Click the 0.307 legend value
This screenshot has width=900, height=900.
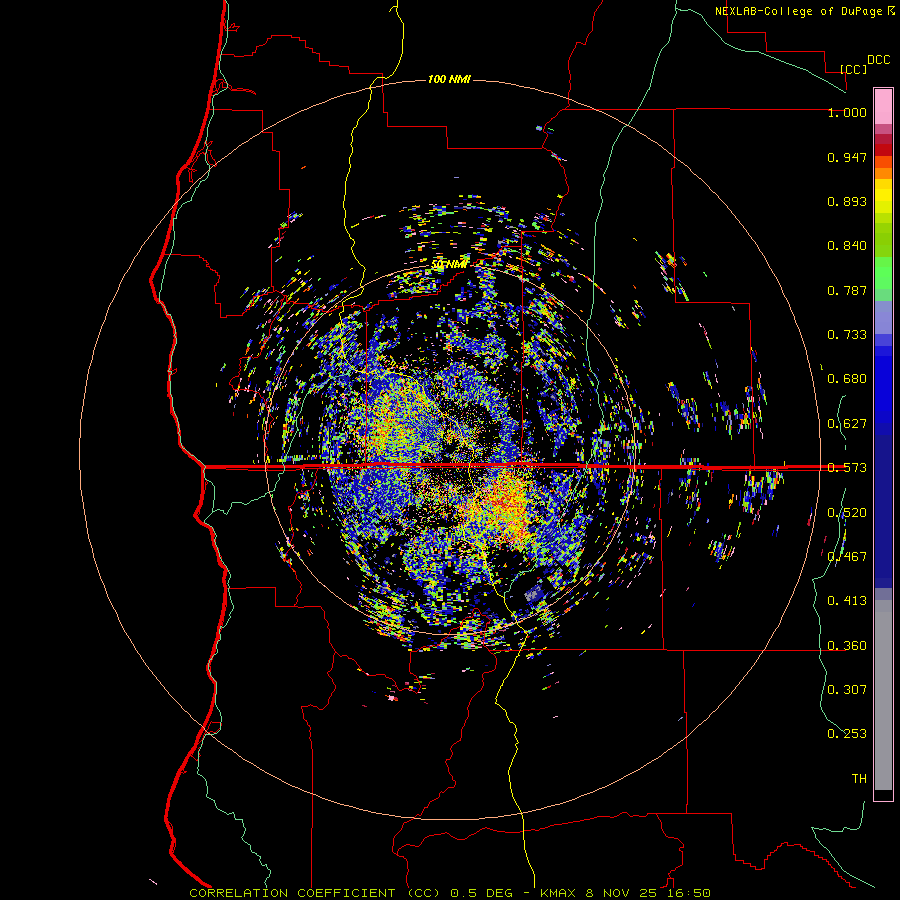tap(847, 690)
